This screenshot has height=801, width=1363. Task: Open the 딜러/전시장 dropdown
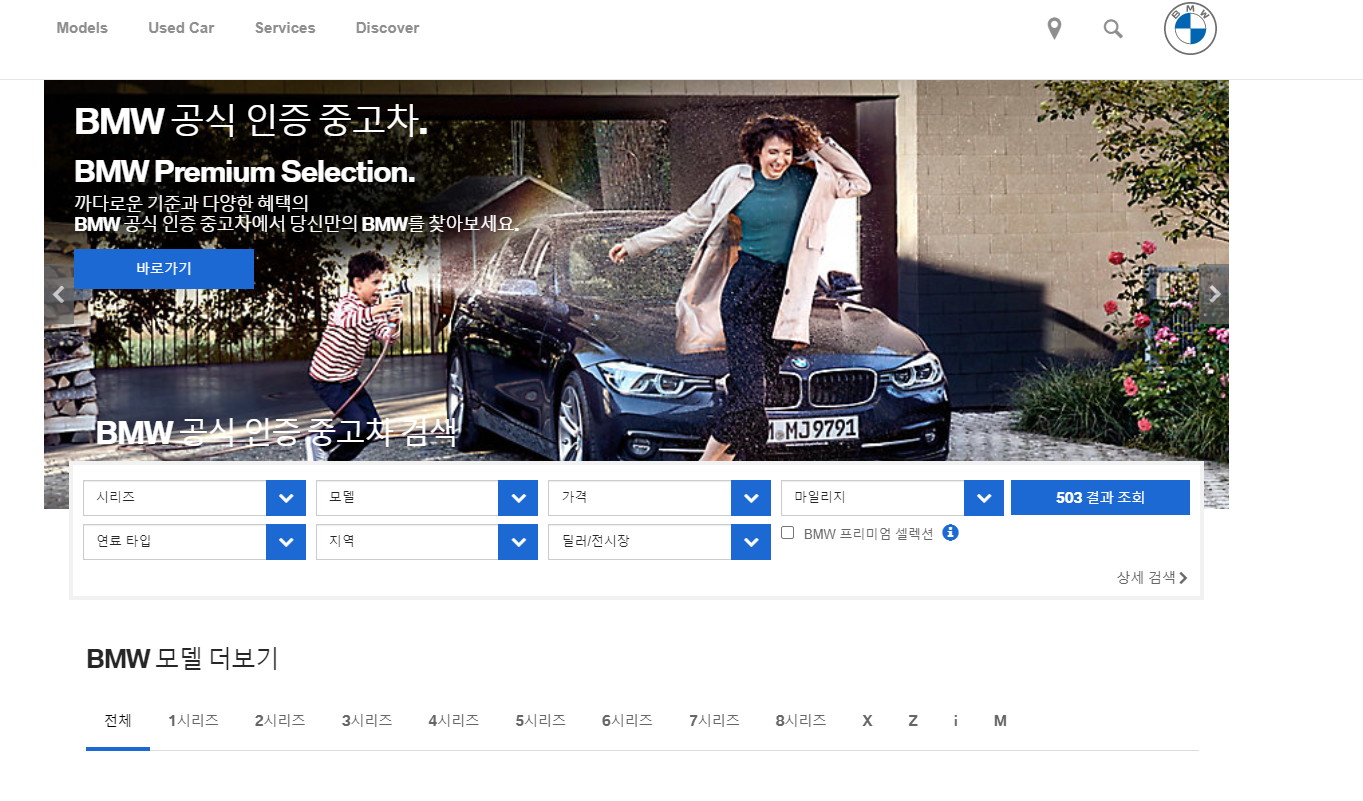659,542
